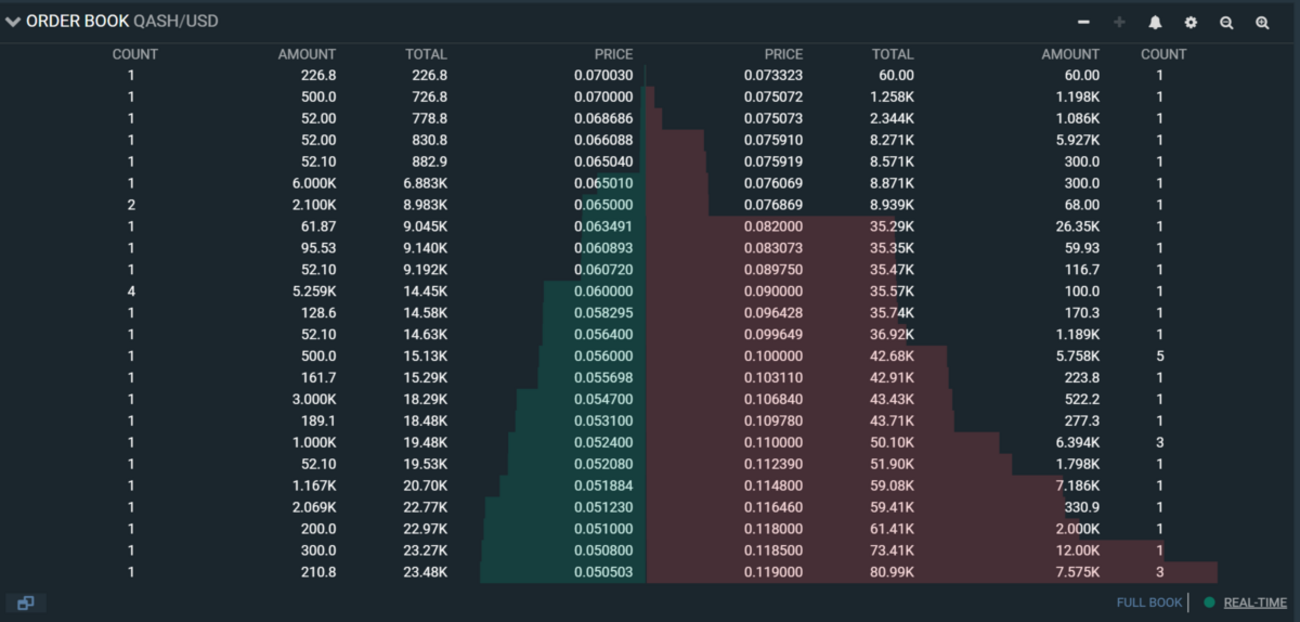Select the lowest bid price 0.050503

(603, 572)
